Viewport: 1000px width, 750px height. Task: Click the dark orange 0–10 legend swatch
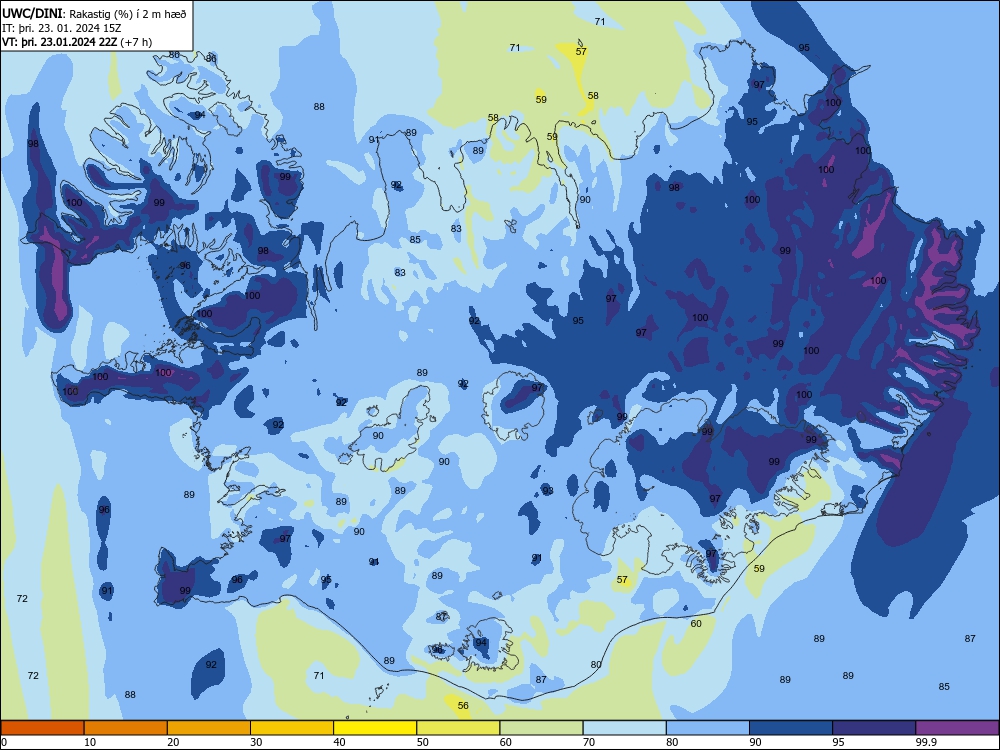pos(42,728)
